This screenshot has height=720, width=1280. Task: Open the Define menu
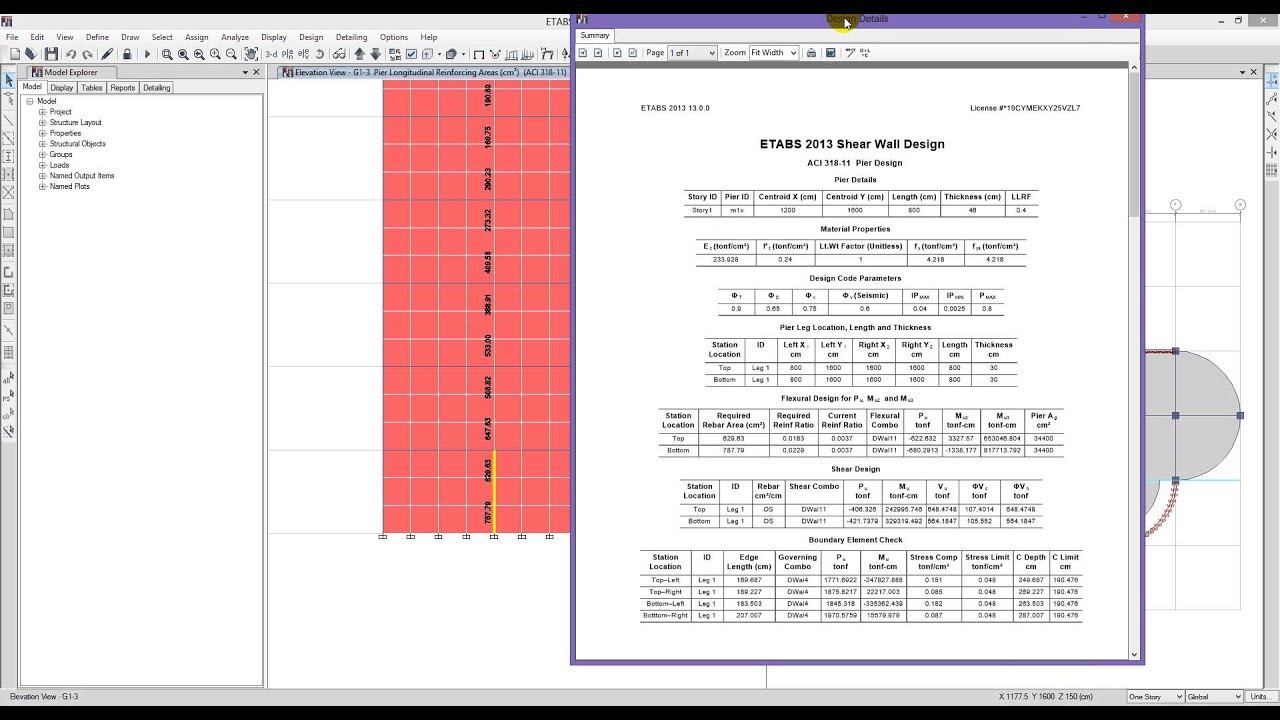pos(97,37)
